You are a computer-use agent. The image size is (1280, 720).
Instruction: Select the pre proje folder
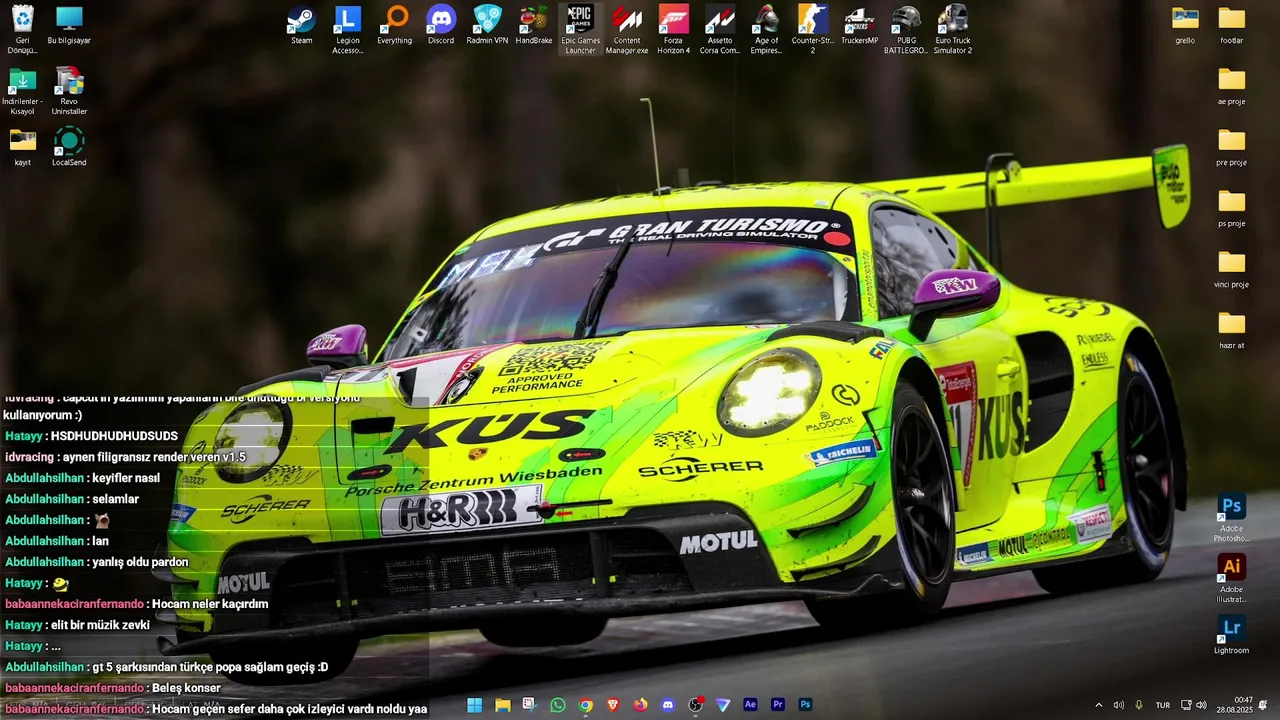click(1232, 148)
